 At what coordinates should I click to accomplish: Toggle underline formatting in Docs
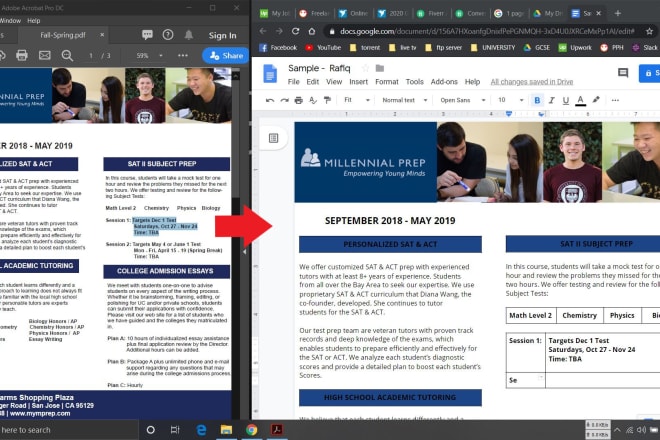pyautogui.click(x=566, y=100)
